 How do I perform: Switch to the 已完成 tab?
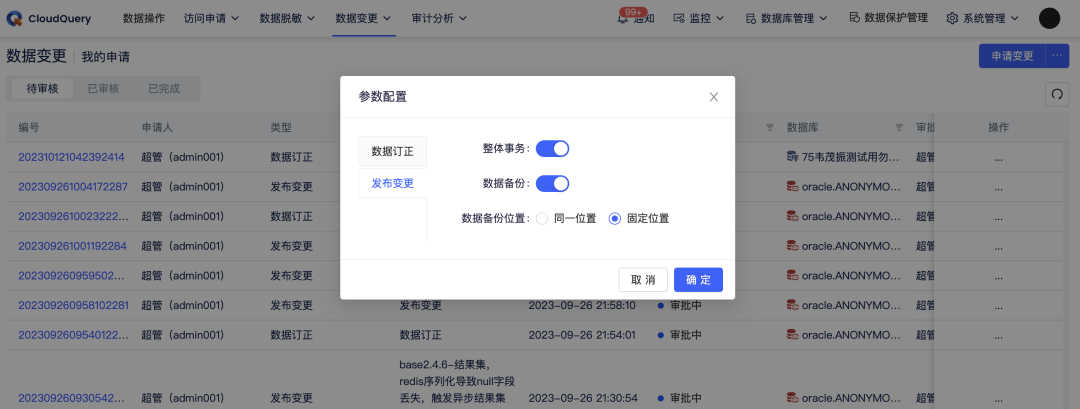click(x=164, y=89)
